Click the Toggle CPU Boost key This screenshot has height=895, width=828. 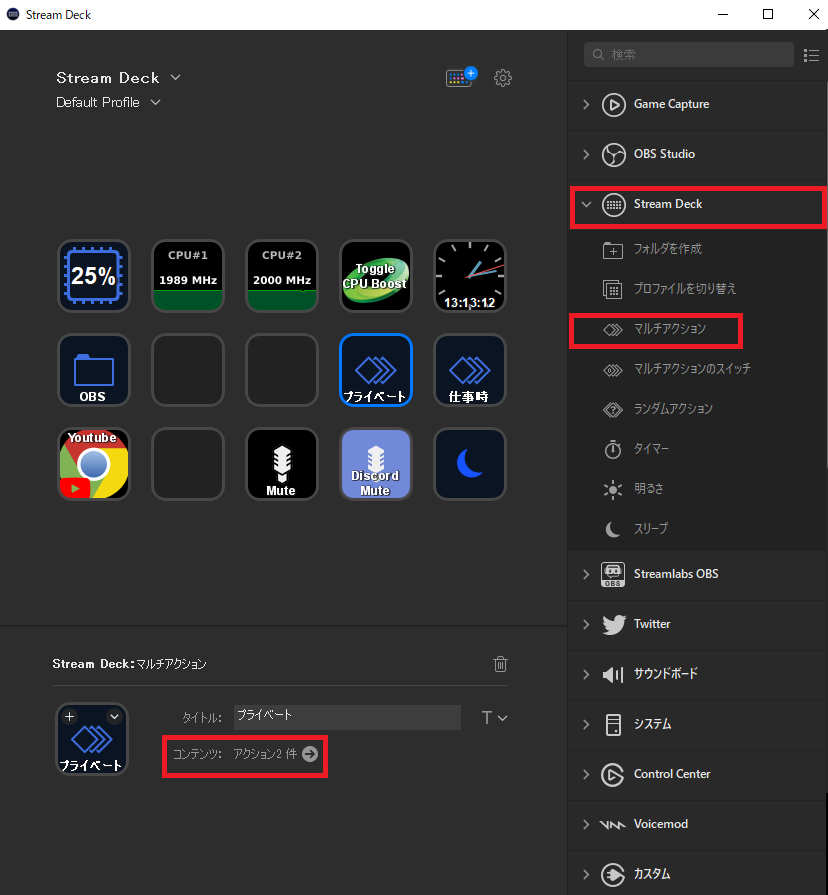coord(375,276)
